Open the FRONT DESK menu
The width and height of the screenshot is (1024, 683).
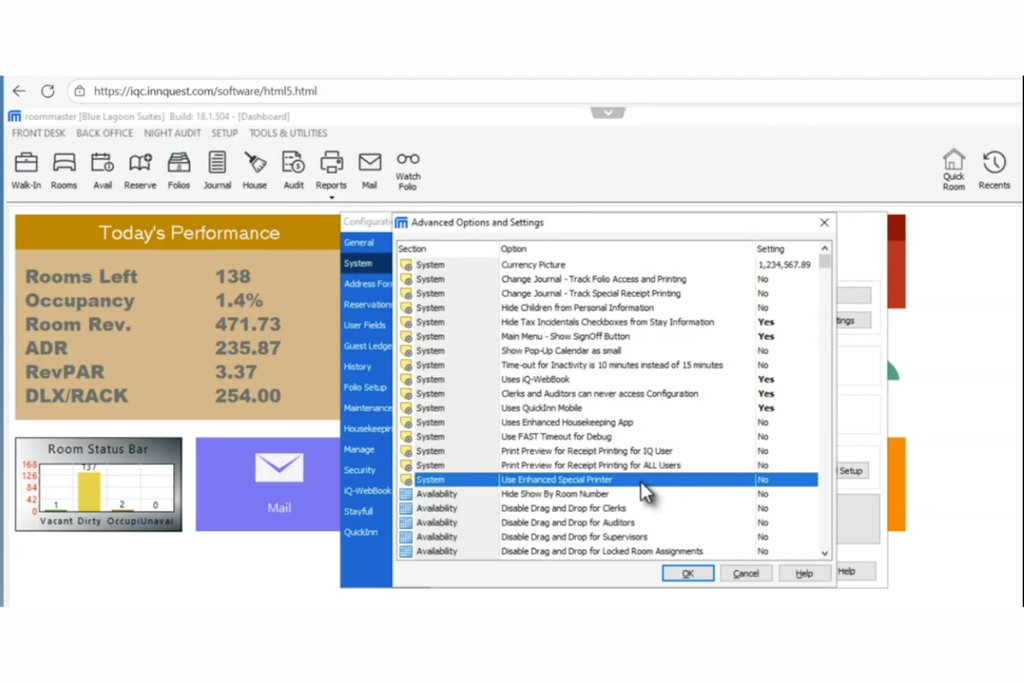(39, 133)
